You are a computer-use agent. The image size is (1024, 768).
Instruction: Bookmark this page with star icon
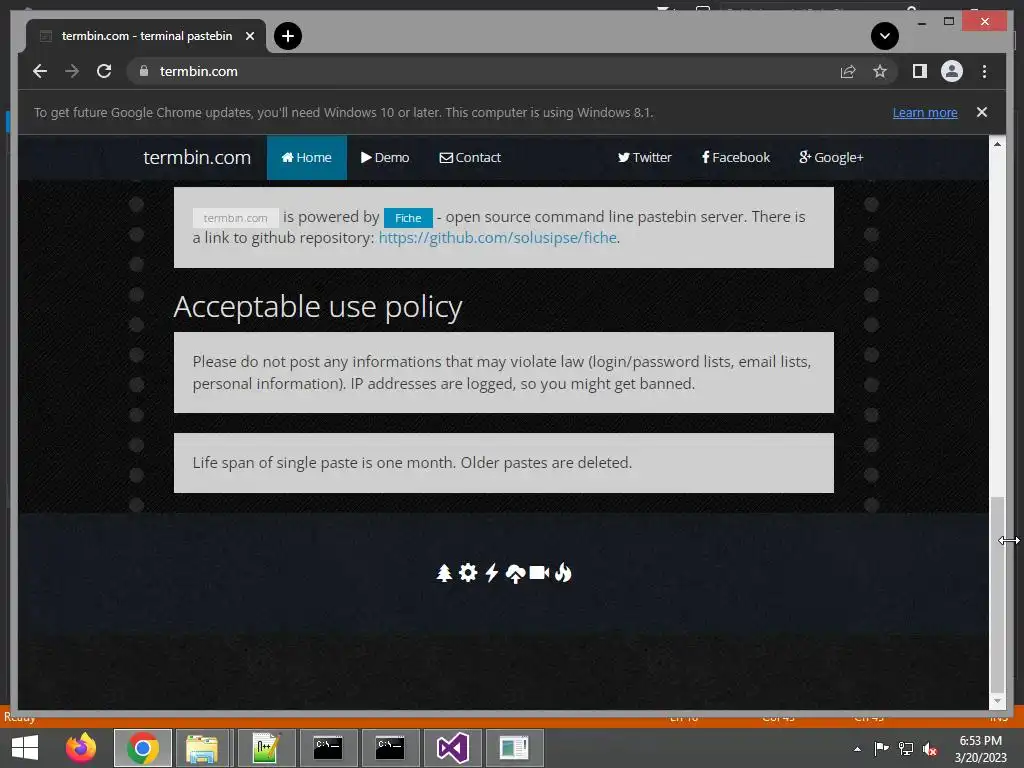coord(880,71)
